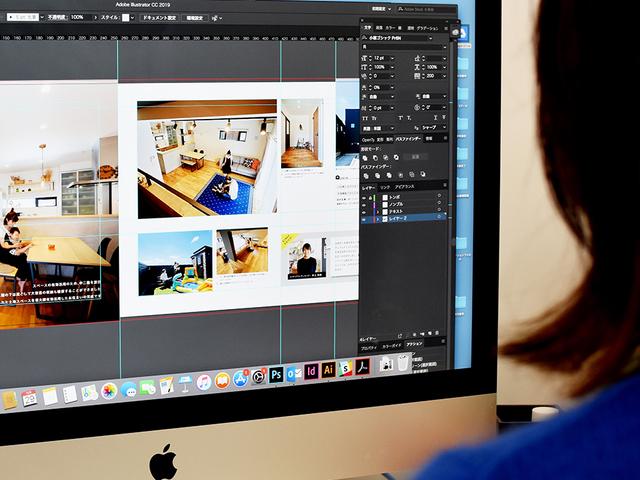Expand the レイヤー 2 layer disclosure triangle

[x=376, y=217]
